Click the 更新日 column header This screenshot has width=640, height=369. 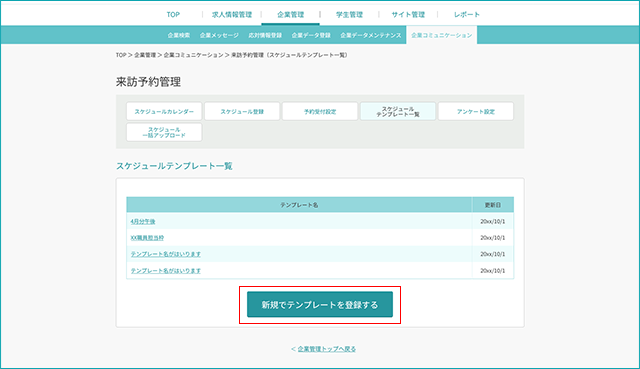(493, 205)
